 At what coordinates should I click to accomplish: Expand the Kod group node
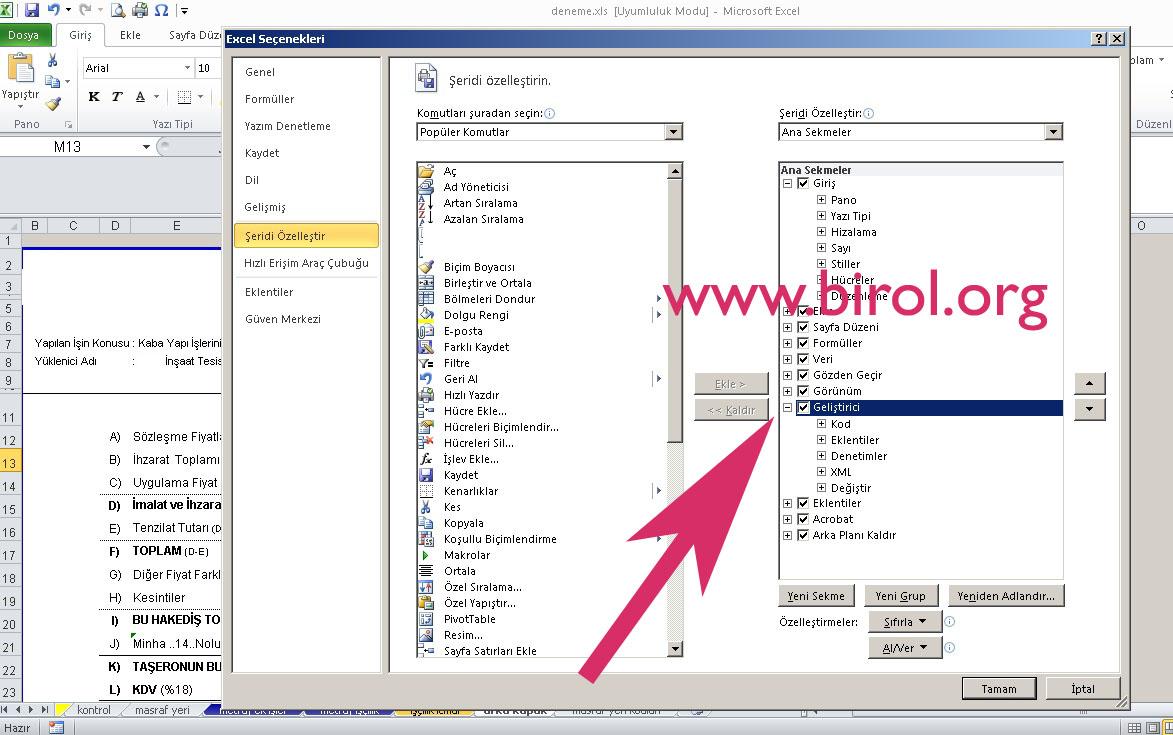coord(821,424)
